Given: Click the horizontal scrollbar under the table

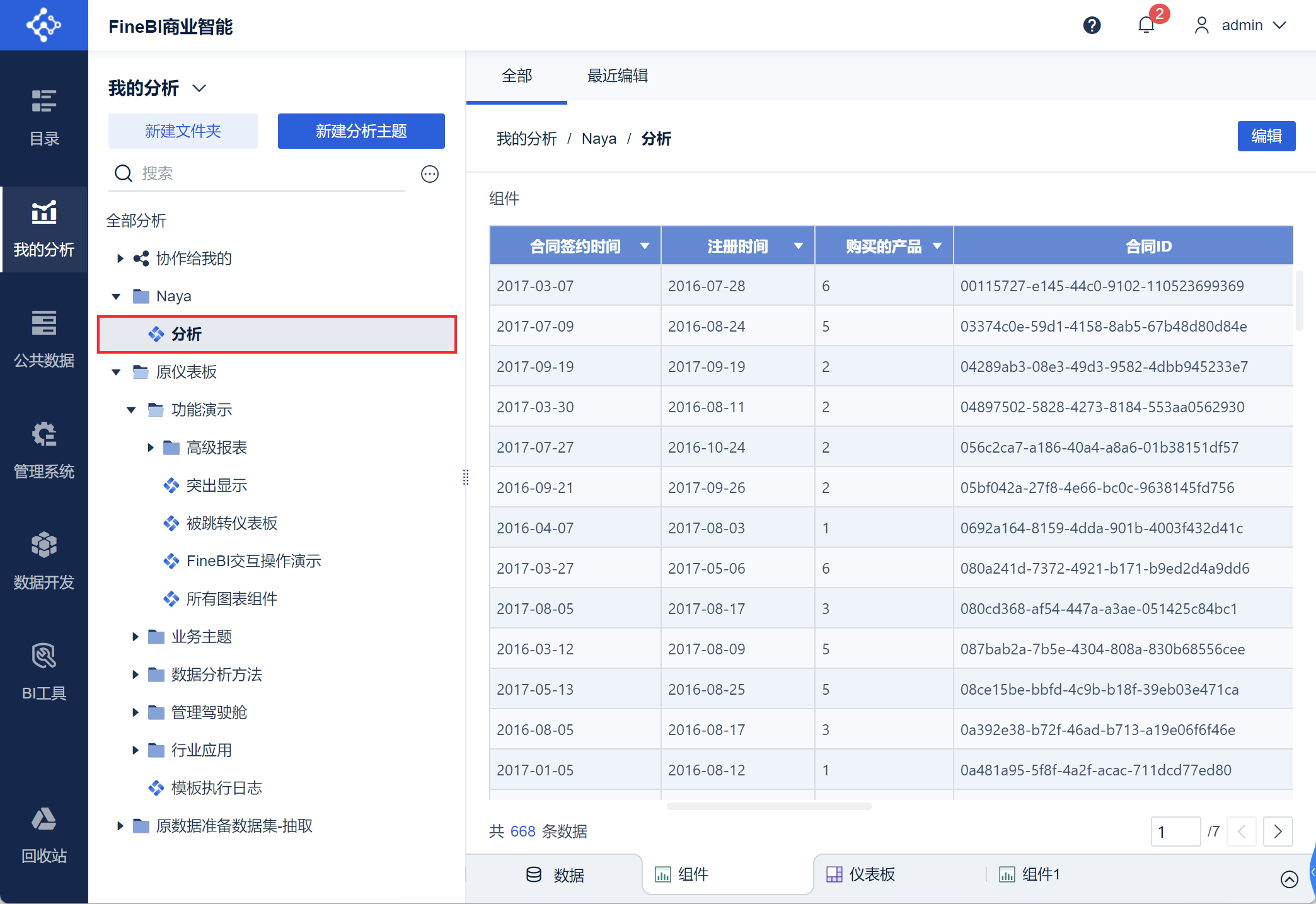Looking at the screenshot, I should pyautogui.click(x=769, y=806).
